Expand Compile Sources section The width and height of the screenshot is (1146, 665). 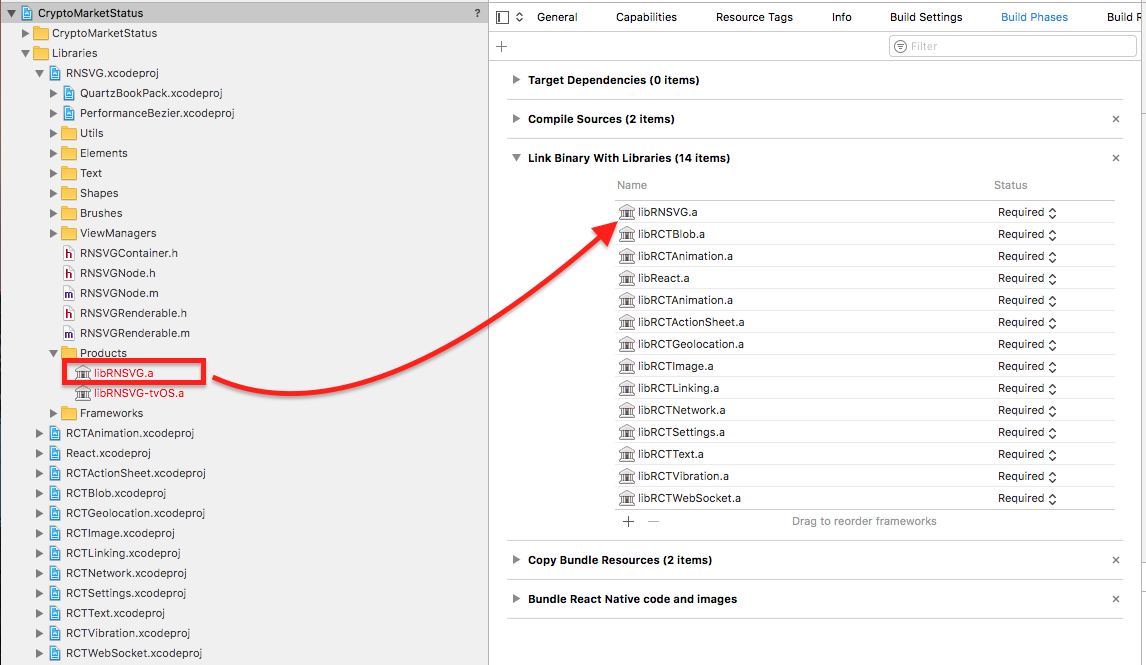pos(516,118)
